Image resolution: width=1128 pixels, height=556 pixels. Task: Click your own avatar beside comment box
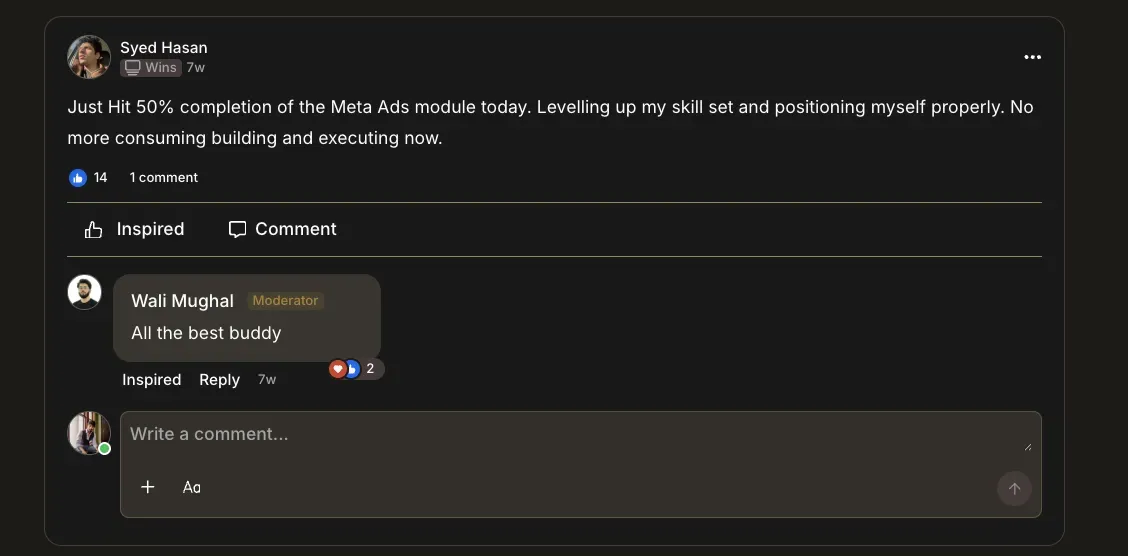(88, 433)
